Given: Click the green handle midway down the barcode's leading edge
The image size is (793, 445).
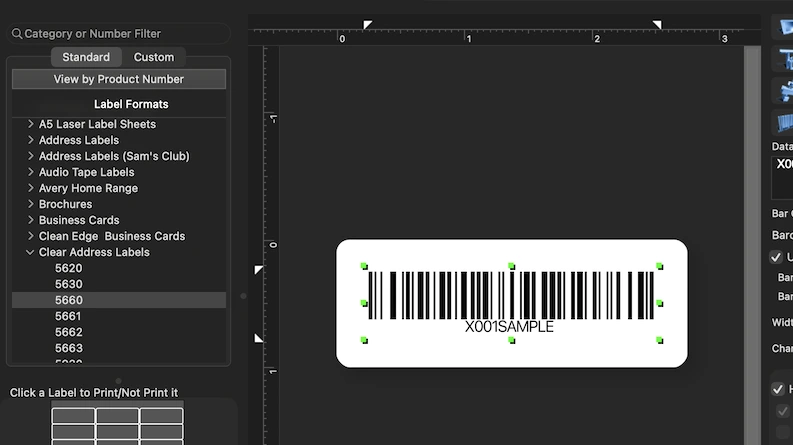Looking at the screenshot, I should pyautogui.click(x=364, y=303).
